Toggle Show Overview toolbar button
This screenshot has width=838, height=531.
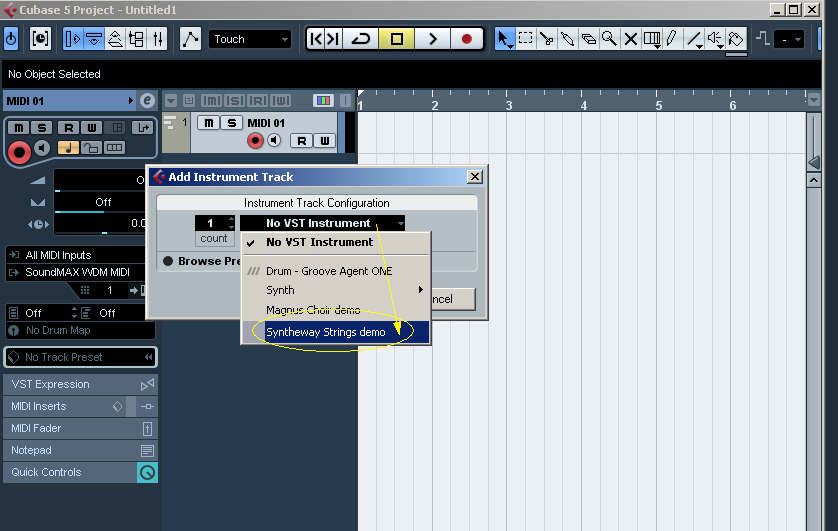click(115, 39)
